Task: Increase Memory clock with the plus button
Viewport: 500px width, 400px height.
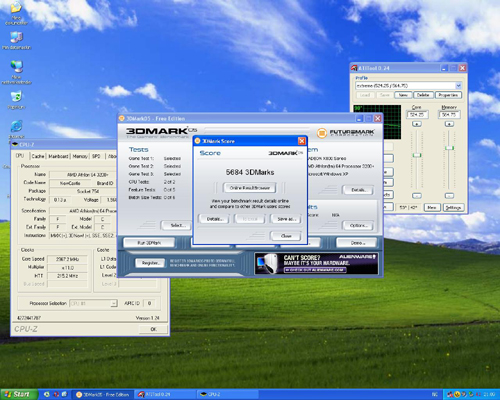Action: (449, 124)
